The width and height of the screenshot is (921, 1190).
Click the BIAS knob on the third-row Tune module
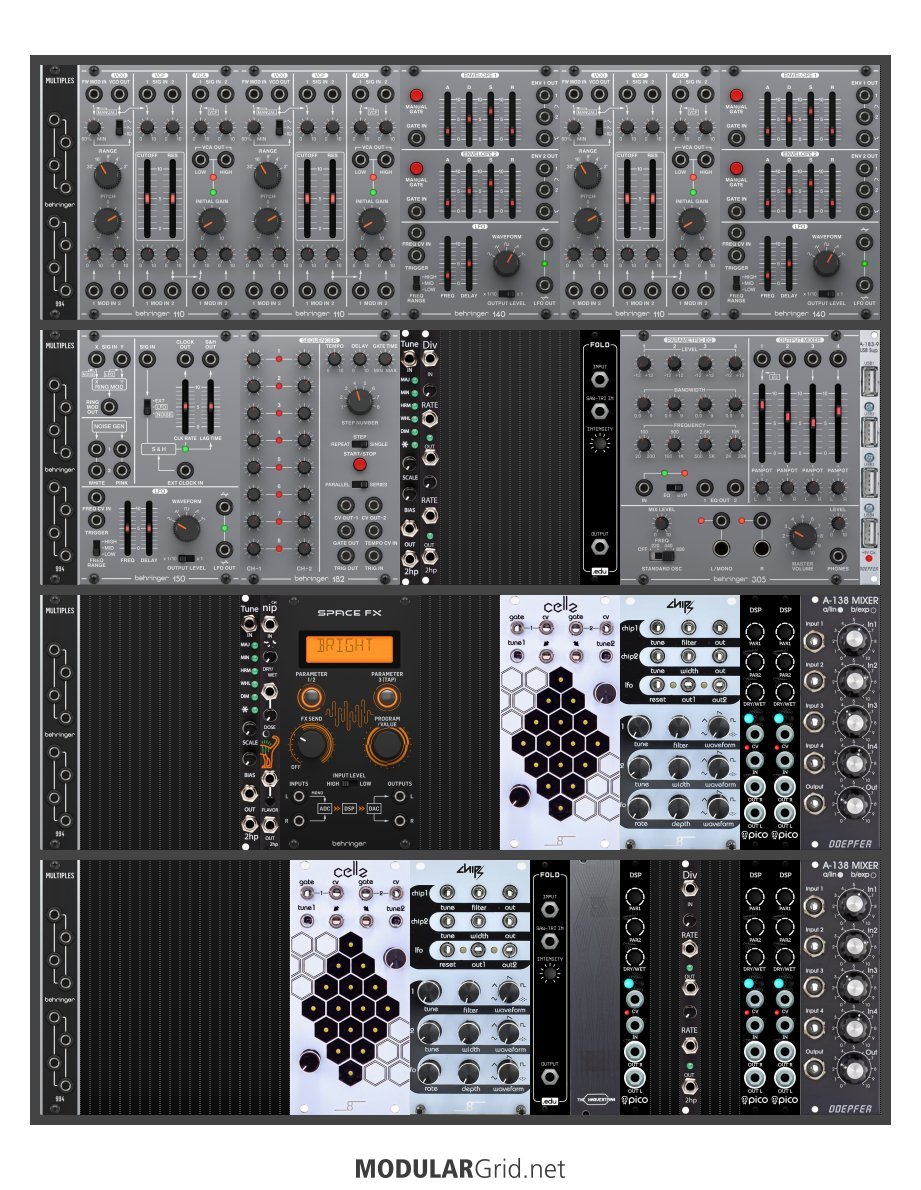point(249,760)
